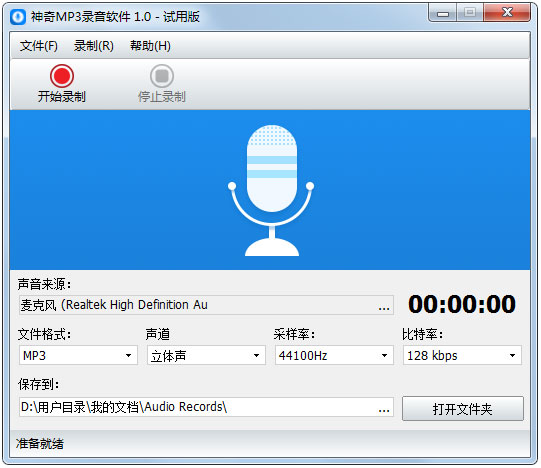
Task: Click the large microphone graphic
Action: click(271, 191)
